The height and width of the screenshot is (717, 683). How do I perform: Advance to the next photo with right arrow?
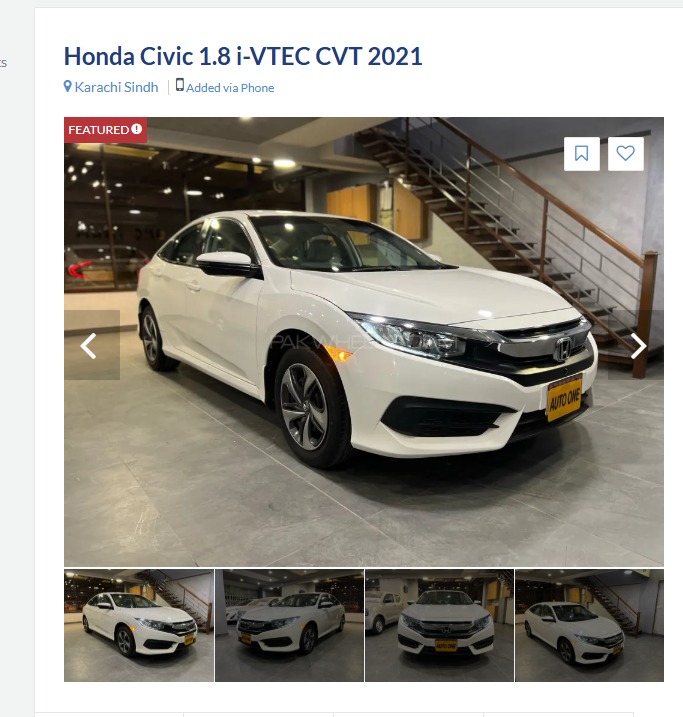pos(636,345)
